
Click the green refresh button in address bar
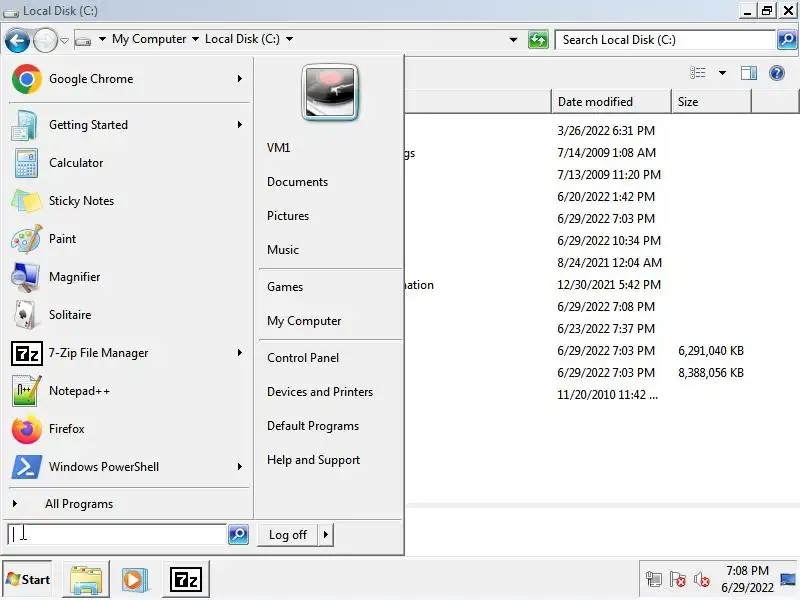click(x=538, y=40)
